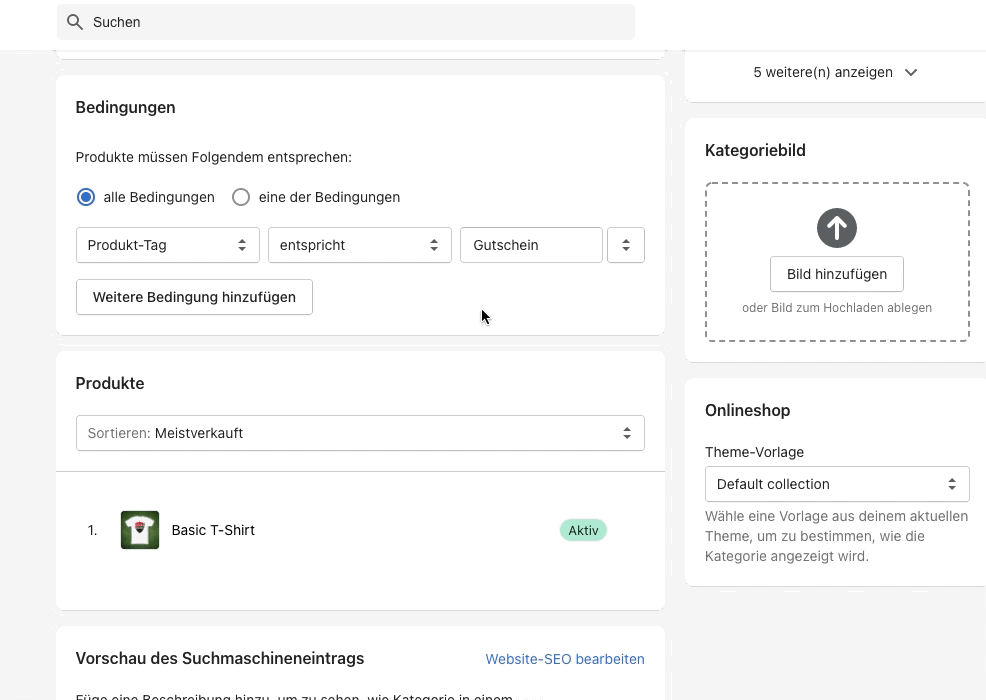Open the Sortieren Meistverkauft dropdown
Image resolution: width=986 pixels, height=700 pixels.
coord(360,433)
